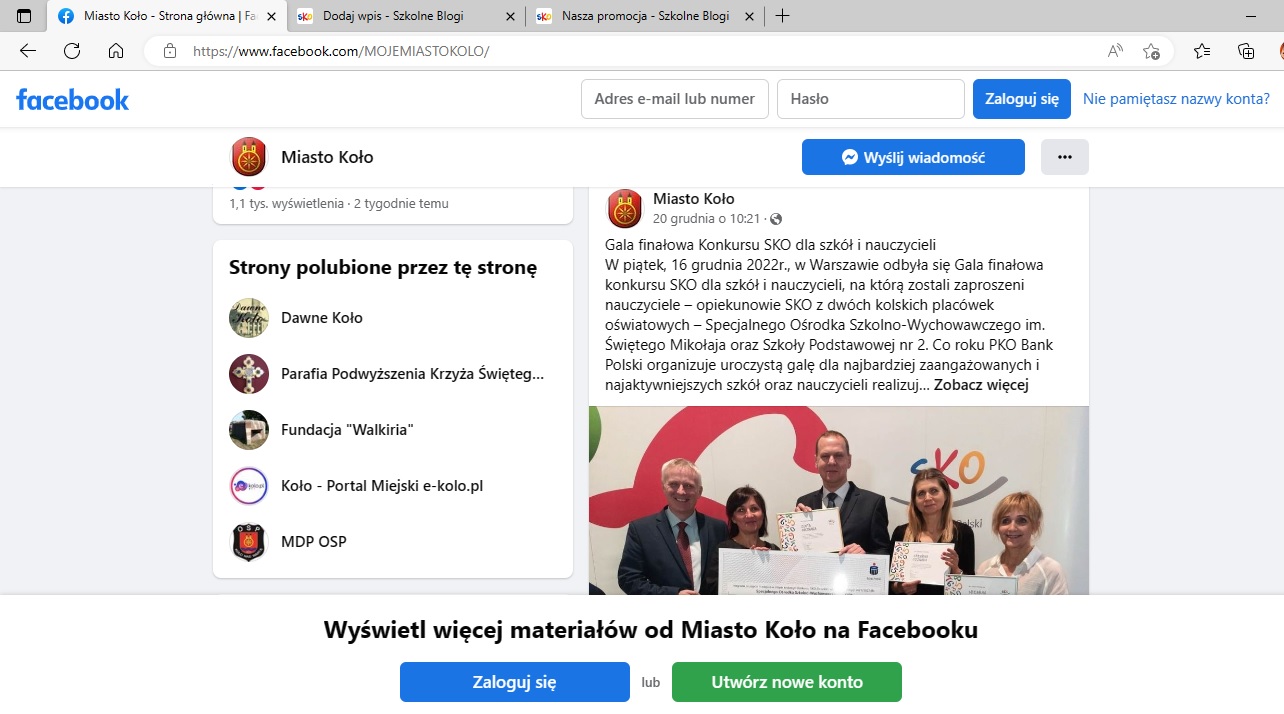Click the Miasto Koło page title in the header
Viewport: 1284px width, 714px height.
(327, 157)
